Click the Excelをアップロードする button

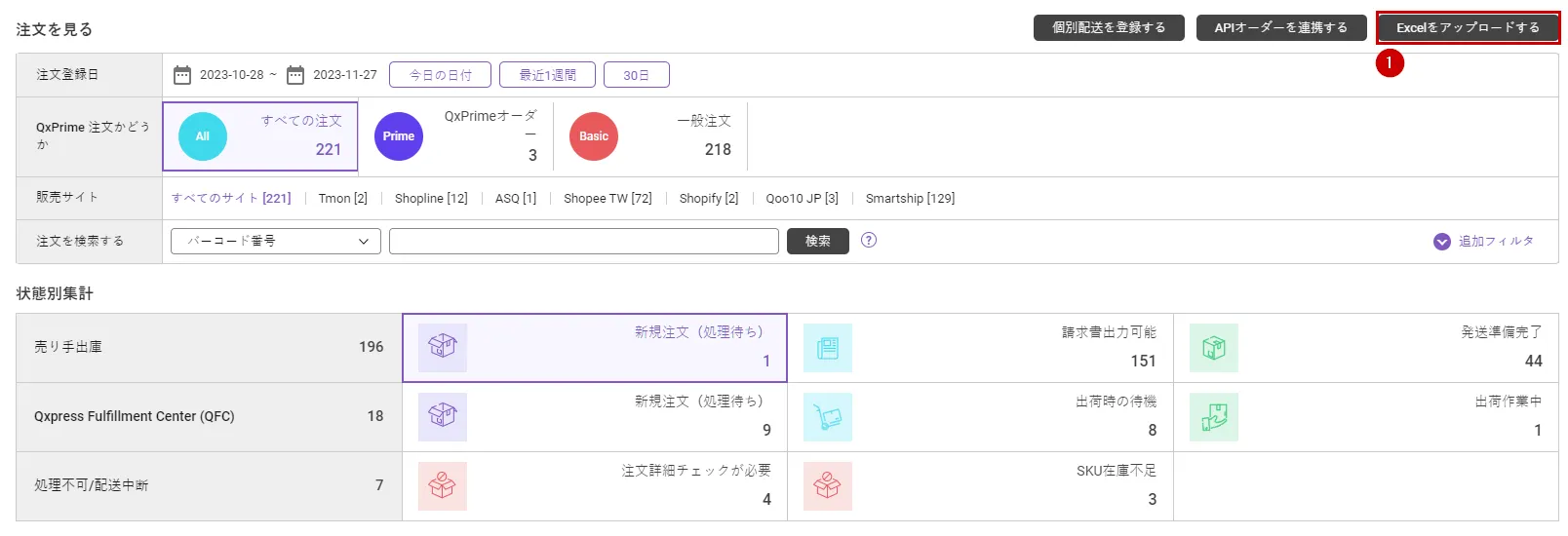click(1468, 27)
